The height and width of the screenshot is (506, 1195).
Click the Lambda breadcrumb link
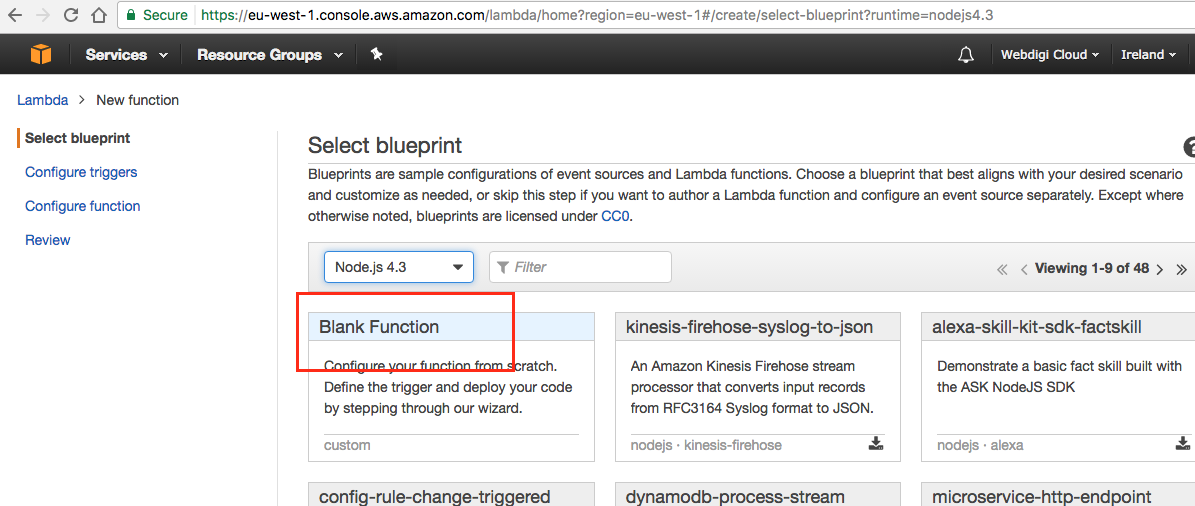click(x=42, y=100)
